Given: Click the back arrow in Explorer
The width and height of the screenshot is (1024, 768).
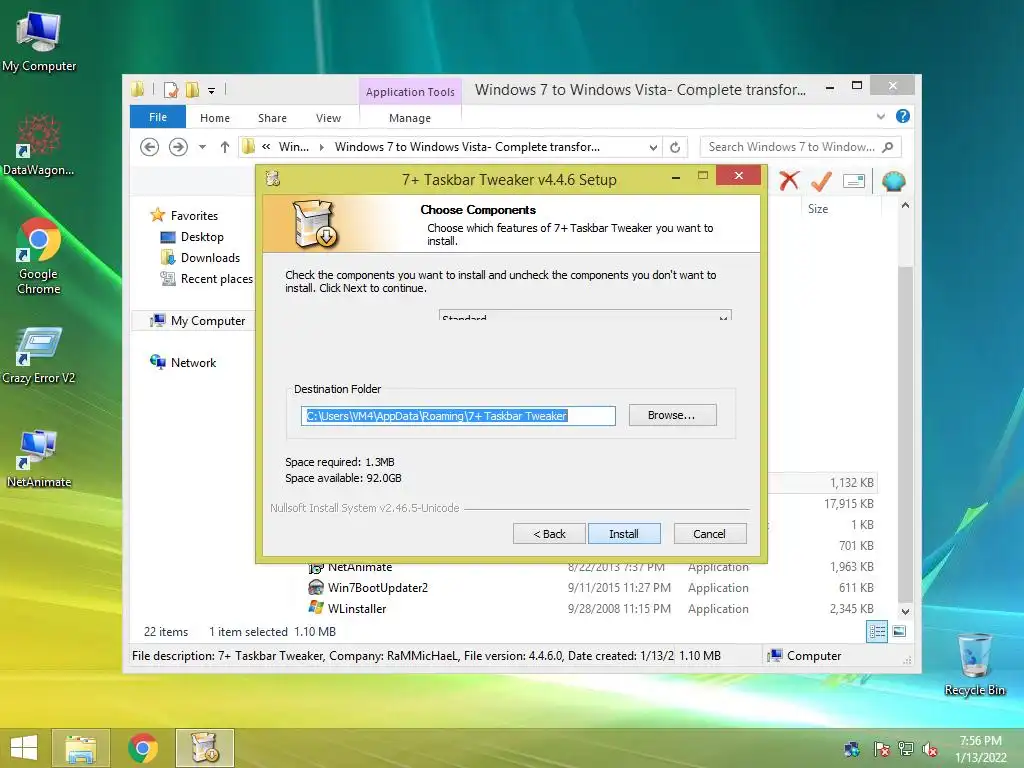Looking at the screenshot, I should click(x=150, y=147).
